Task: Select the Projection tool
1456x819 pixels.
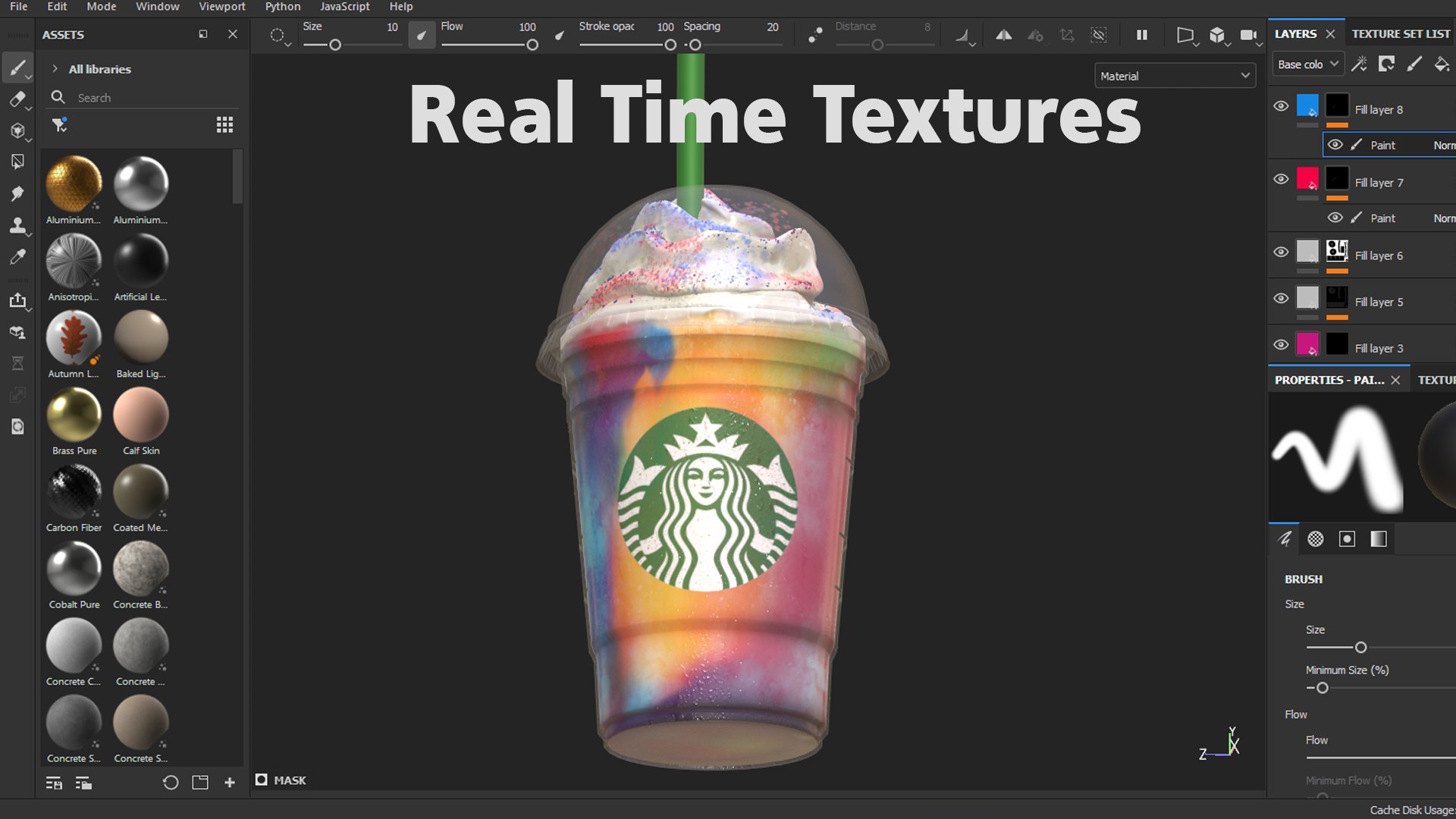Action: 17,130
